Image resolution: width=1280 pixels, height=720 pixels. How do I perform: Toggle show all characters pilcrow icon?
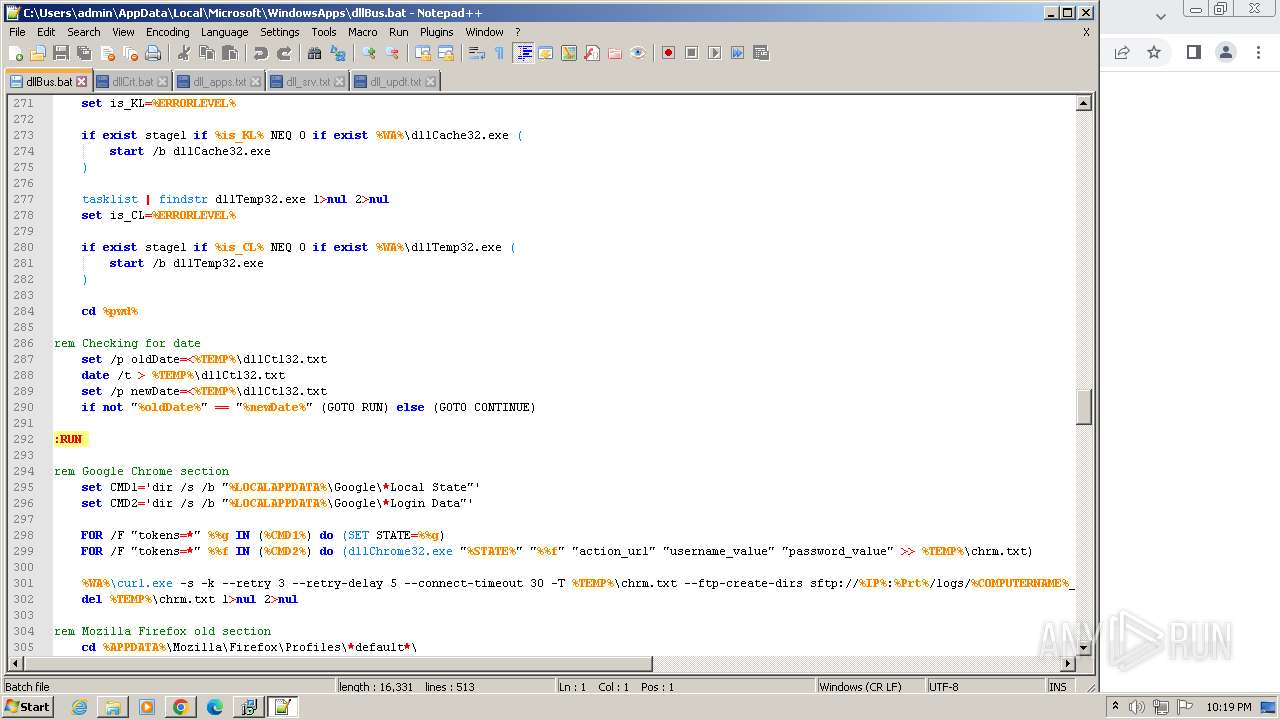(499, 53)
